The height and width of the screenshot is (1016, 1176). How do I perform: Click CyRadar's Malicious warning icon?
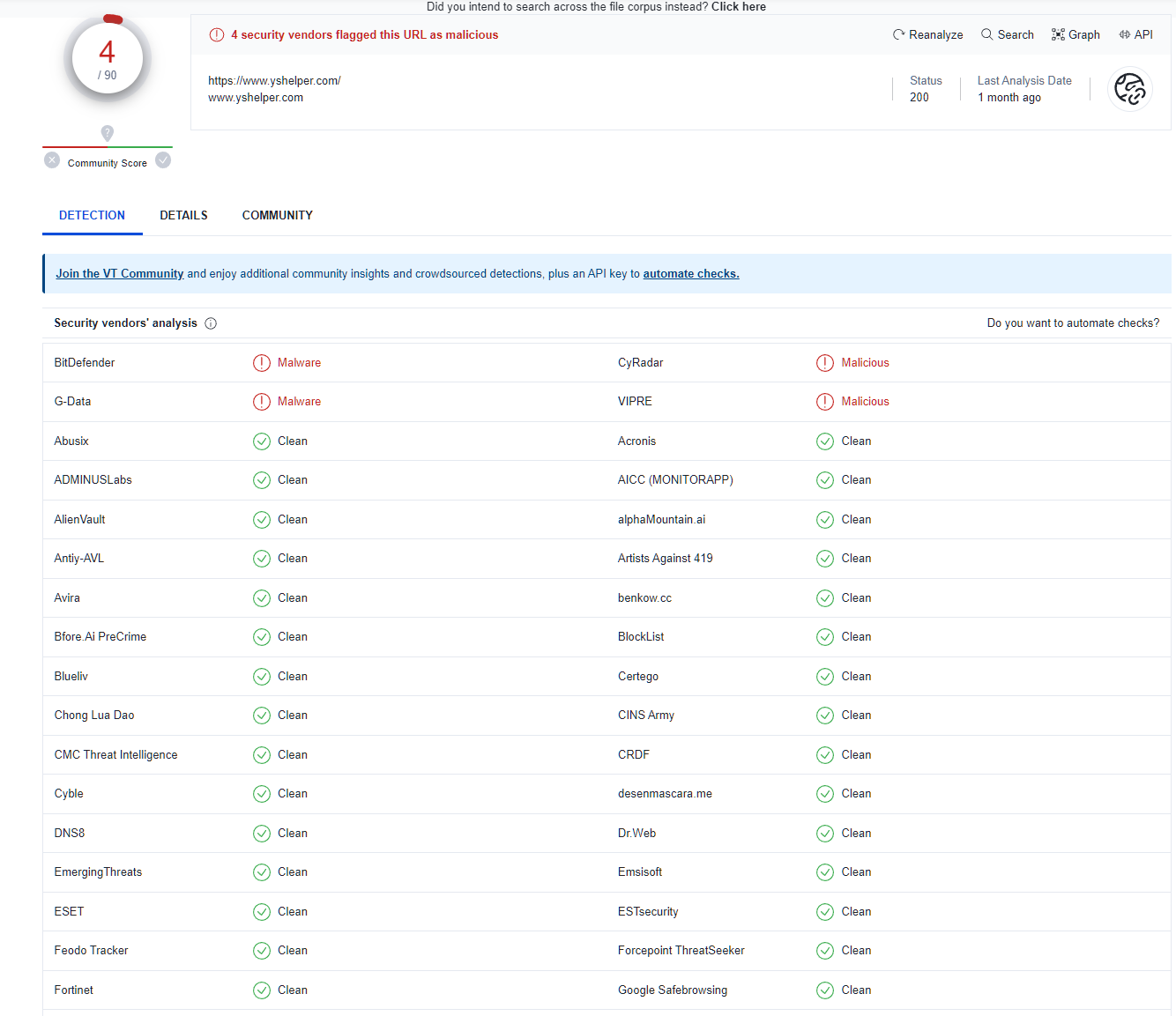point(825,363)
